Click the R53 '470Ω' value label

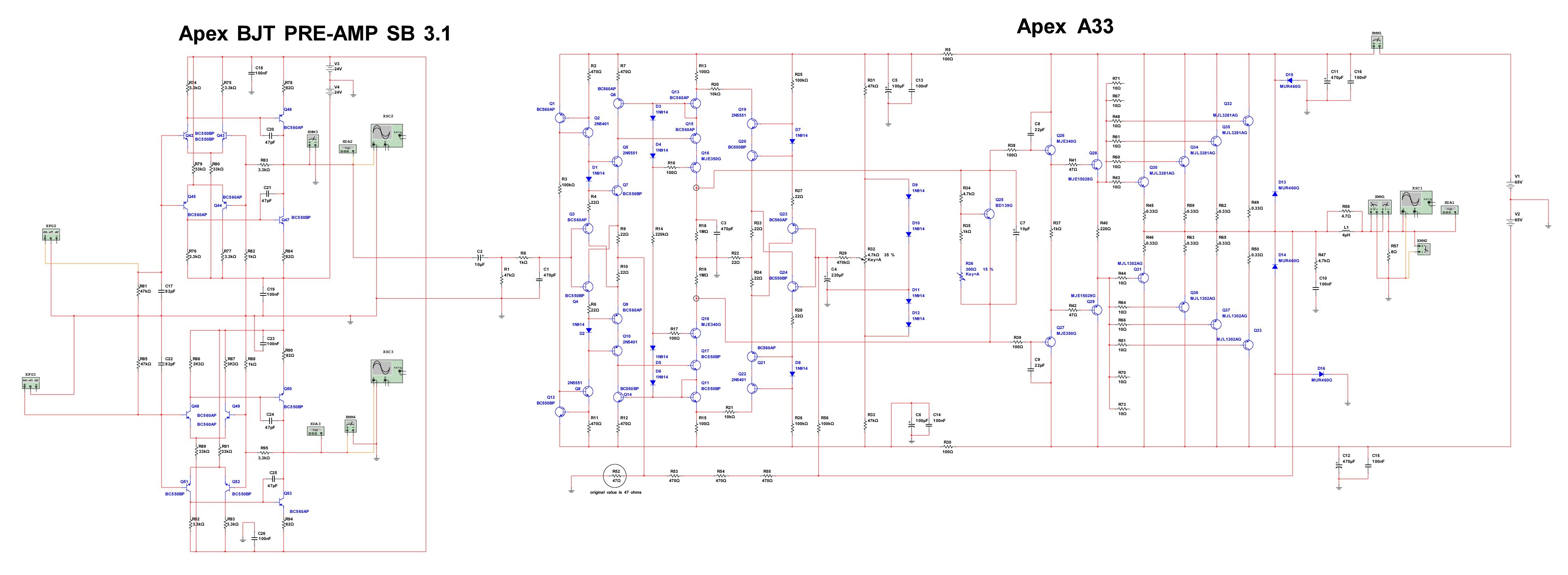674,481
